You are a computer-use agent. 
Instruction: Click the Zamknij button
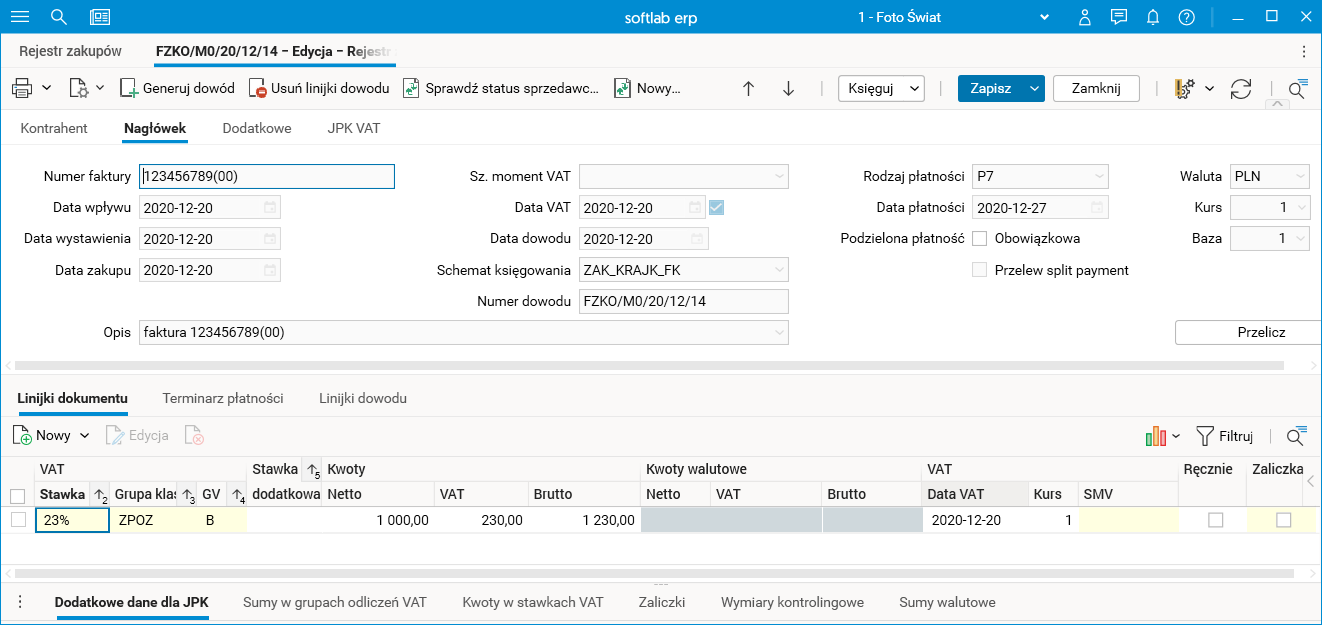click(1096, 88)
